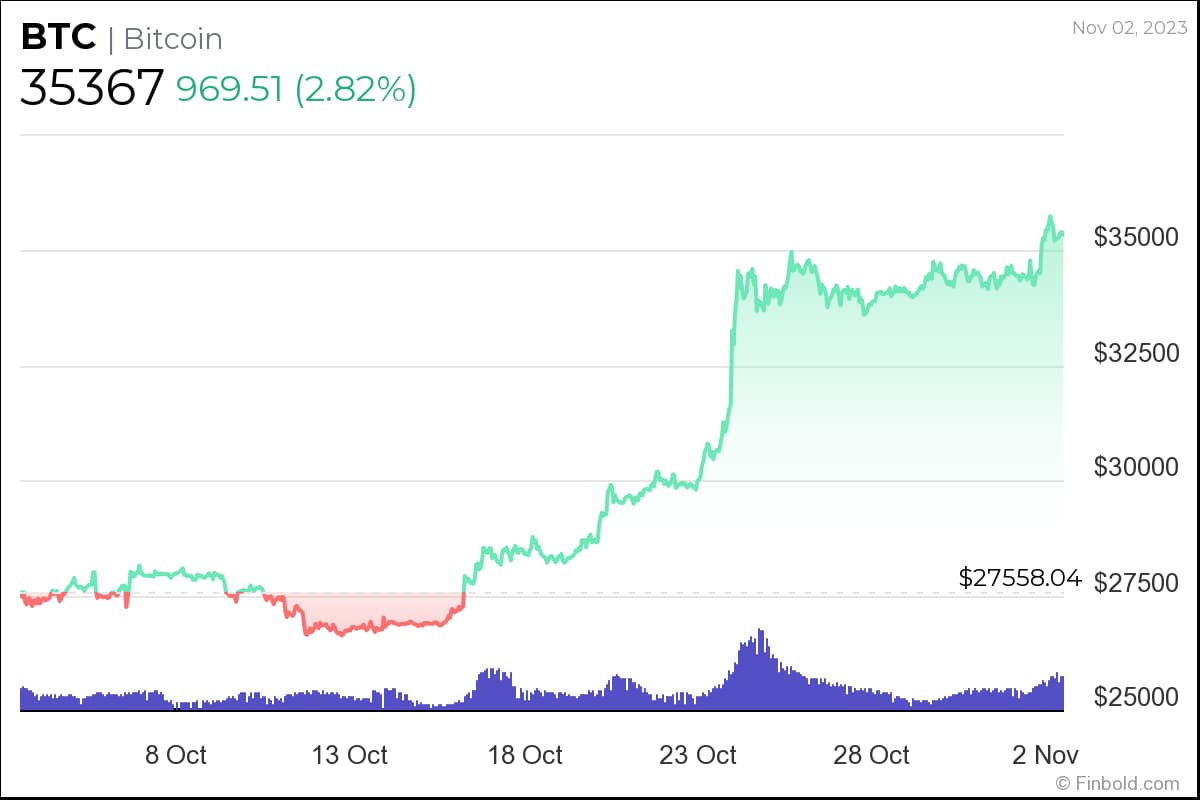Select the 8 Oct date marker
The image size is (1200, 800).
point(176,754)
